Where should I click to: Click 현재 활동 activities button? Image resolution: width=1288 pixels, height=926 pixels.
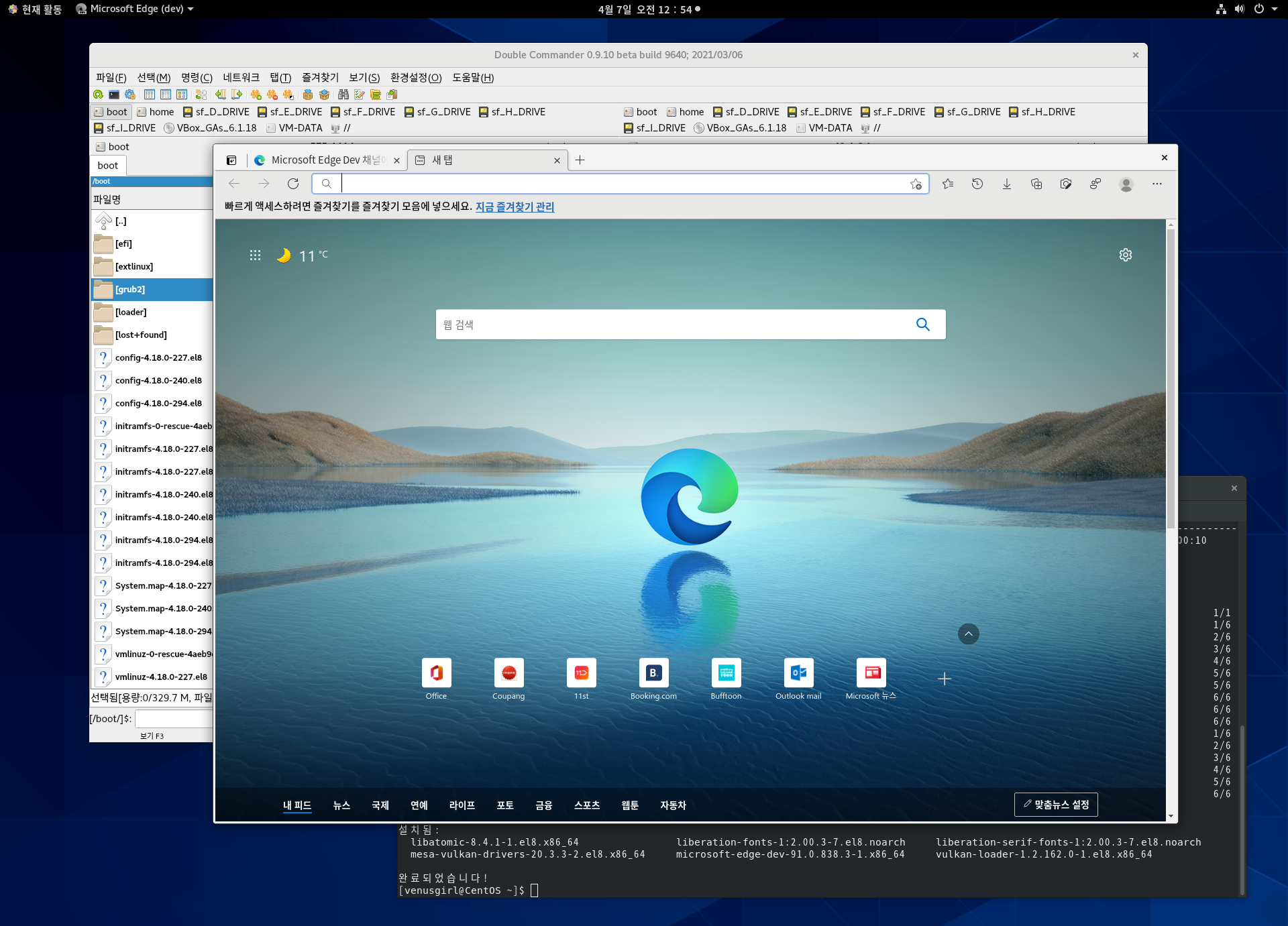point(35,9)
